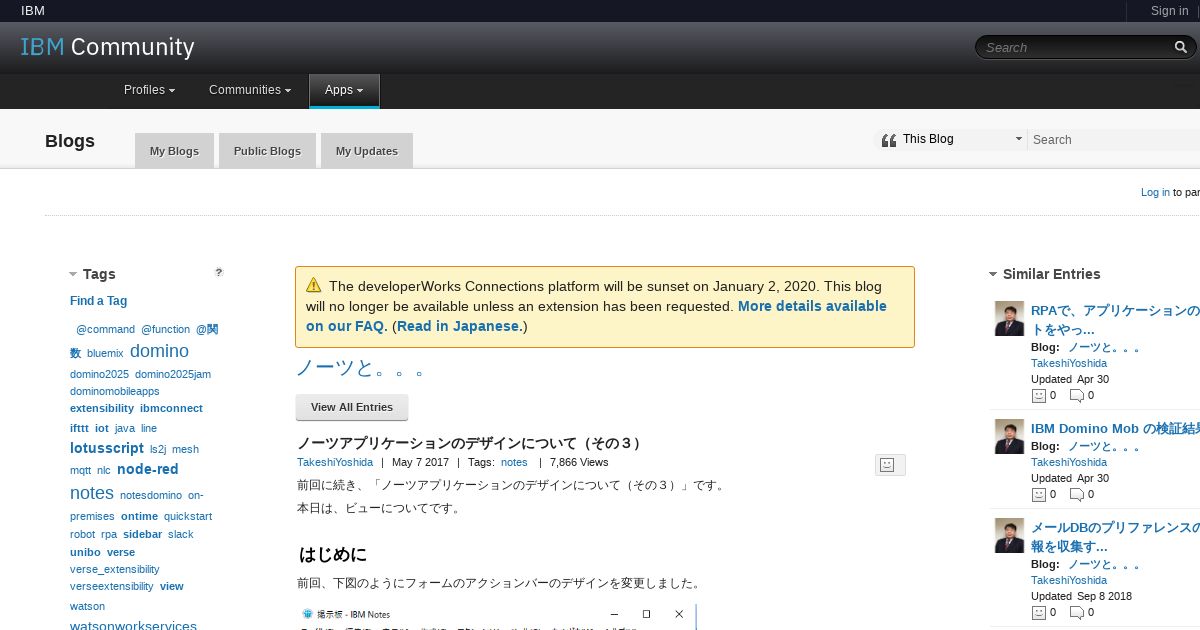1200x630 pixels.
Task: Select the @command tag
Action: point(105,329)
